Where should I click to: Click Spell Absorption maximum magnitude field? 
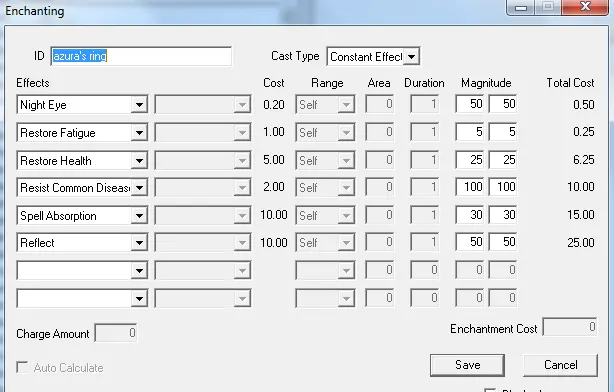(503, 215)
